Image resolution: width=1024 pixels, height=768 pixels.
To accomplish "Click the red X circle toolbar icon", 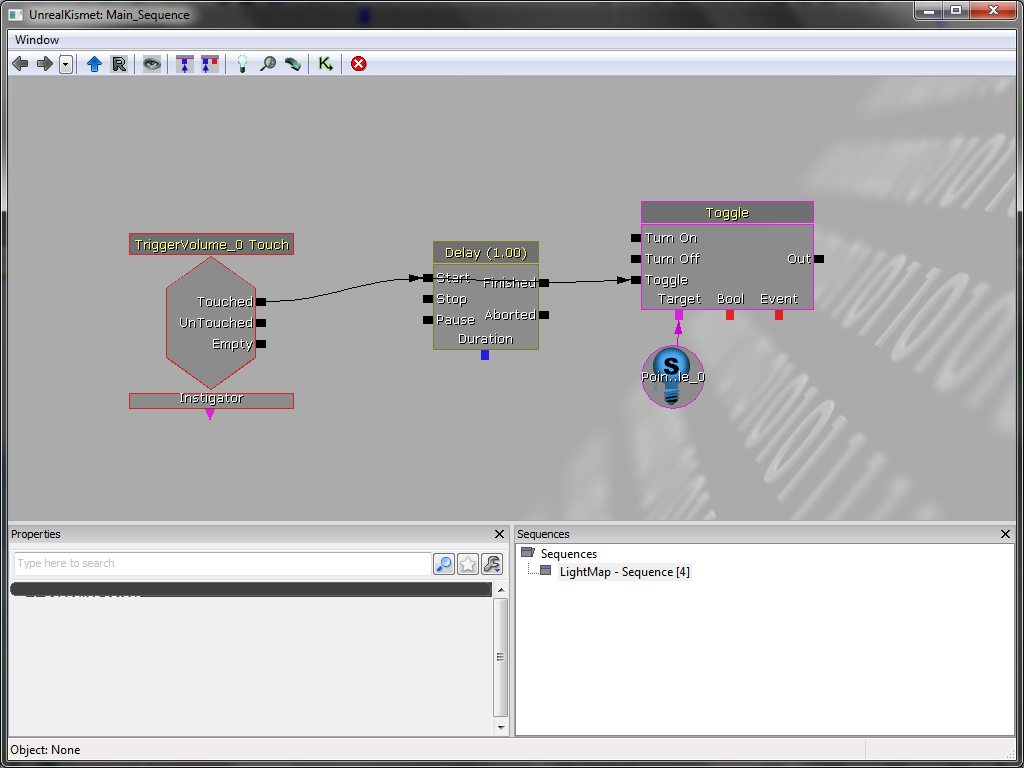I will [x=358, y=64].
